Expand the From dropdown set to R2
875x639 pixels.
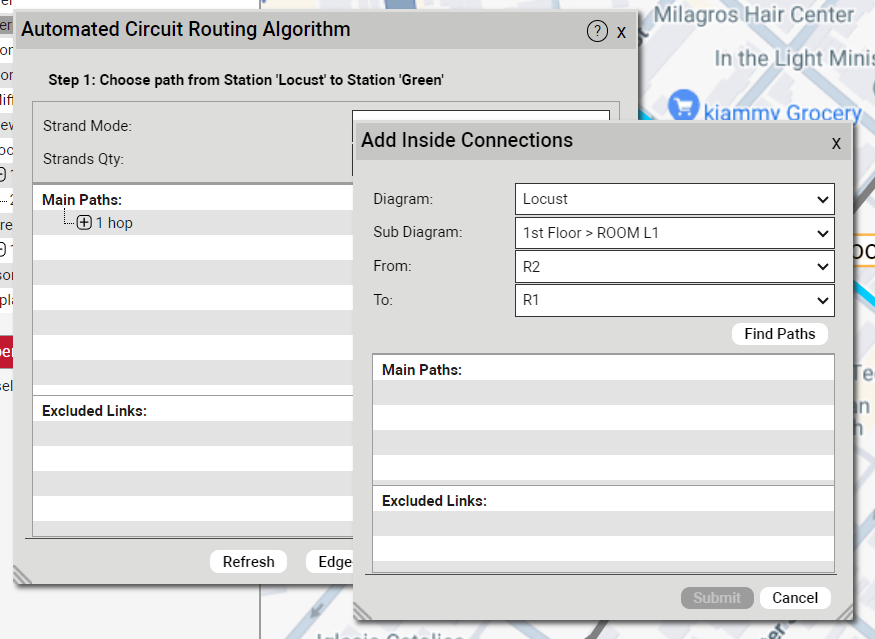[x=675, y=267]
